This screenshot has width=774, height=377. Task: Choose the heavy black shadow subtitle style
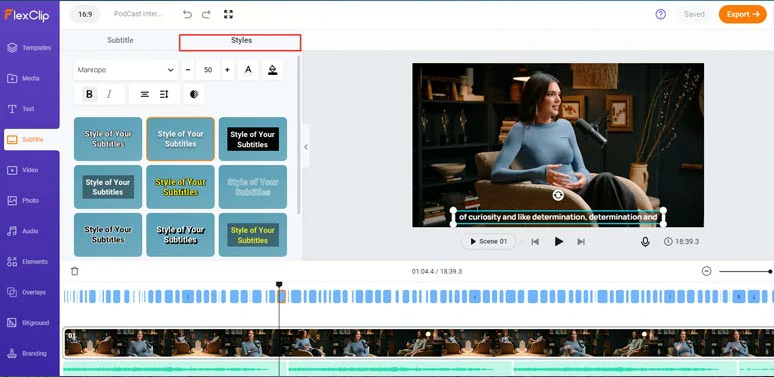[180, 234]
